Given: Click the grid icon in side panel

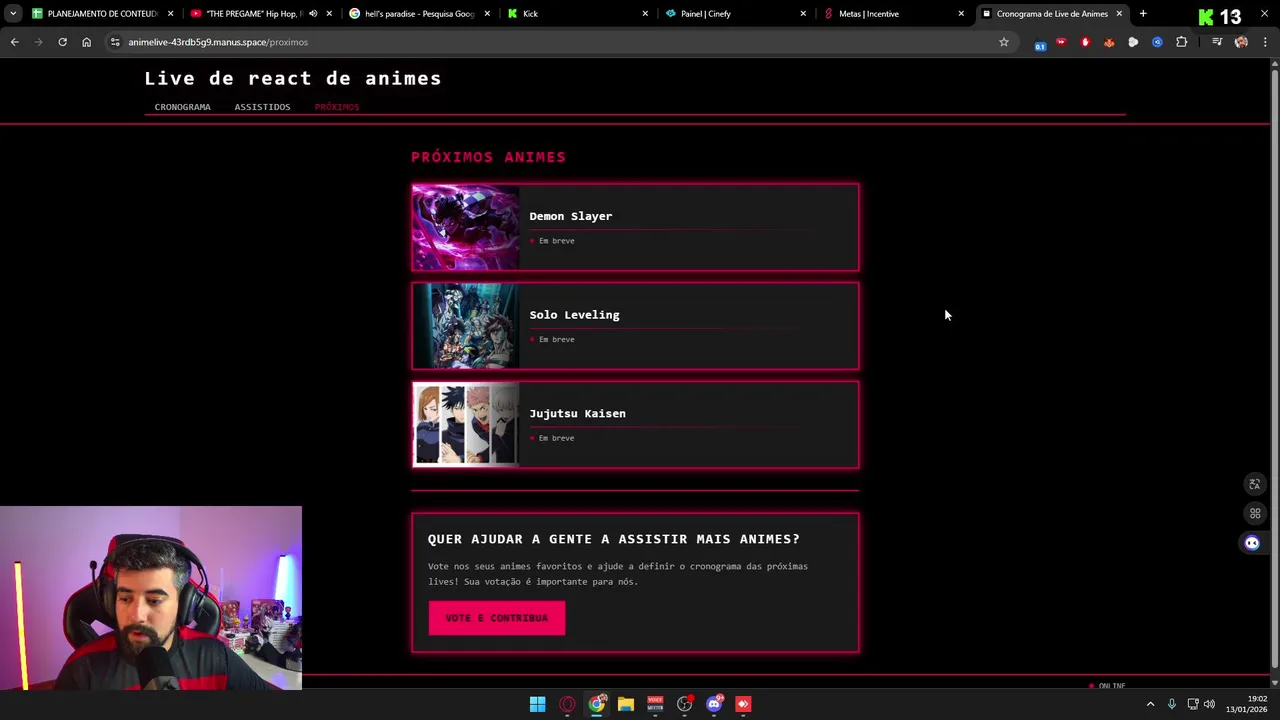Looking at the screenshot, I should pos(1255,513).
